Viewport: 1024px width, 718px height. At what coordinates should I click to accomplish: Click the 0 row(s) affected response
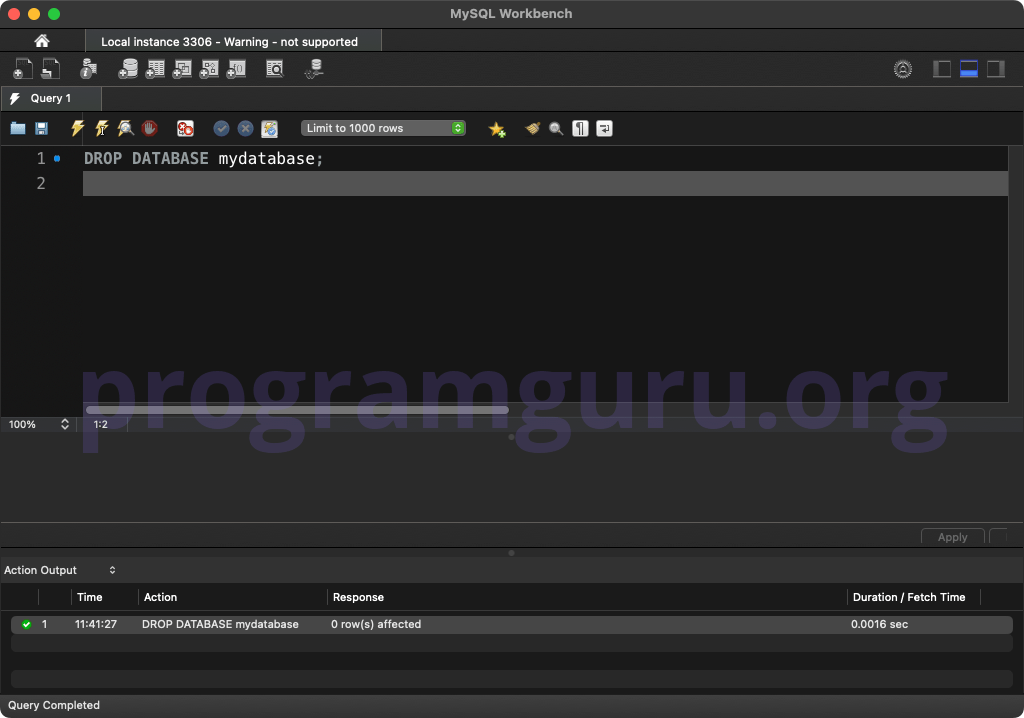click(x=376, y=624)
